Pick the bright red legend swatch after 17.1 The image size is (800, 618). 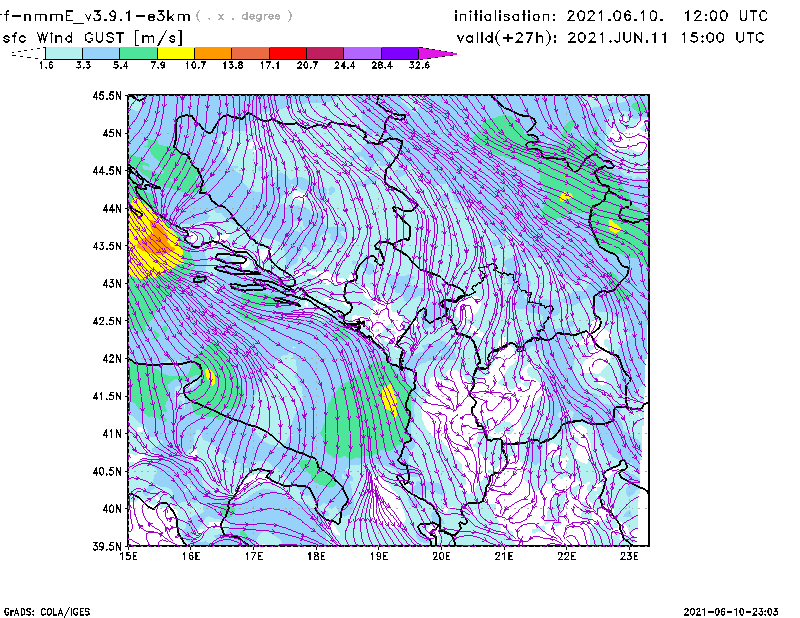tap(288, 53)
